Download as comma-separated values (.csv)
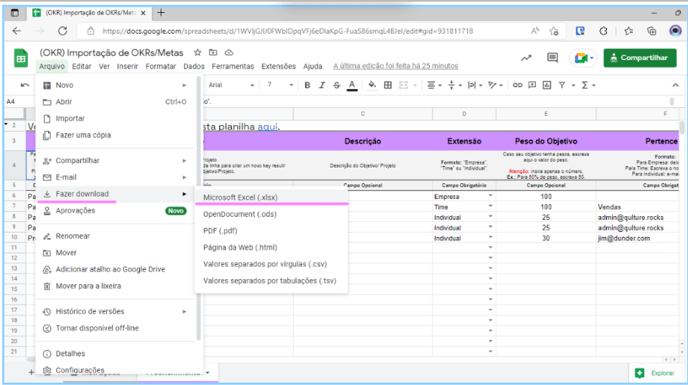 271,264
